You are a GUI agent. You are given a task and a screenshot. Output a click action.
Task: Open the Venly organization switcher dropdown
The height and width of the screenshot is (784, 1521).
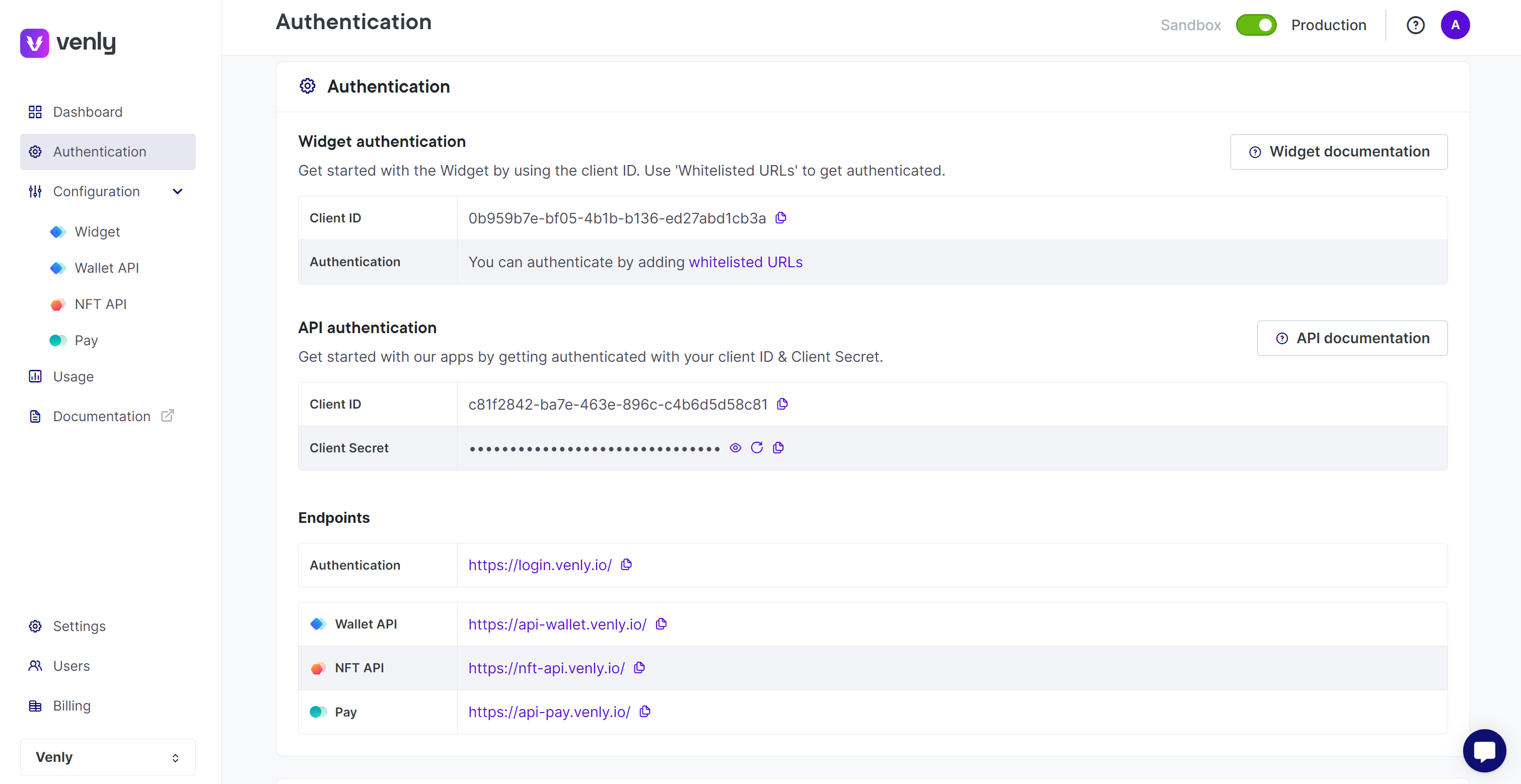coord(108,757)
